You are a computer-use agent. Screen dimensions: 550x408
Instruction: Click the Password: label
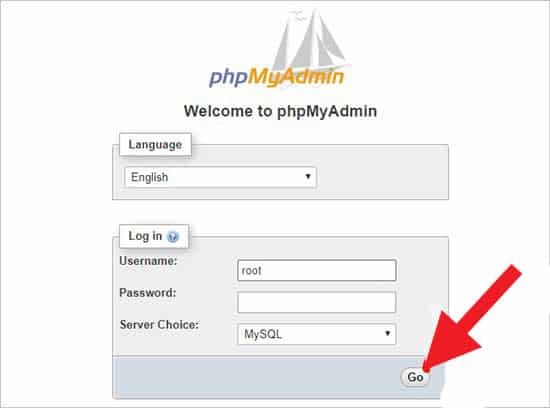(148, 293)
